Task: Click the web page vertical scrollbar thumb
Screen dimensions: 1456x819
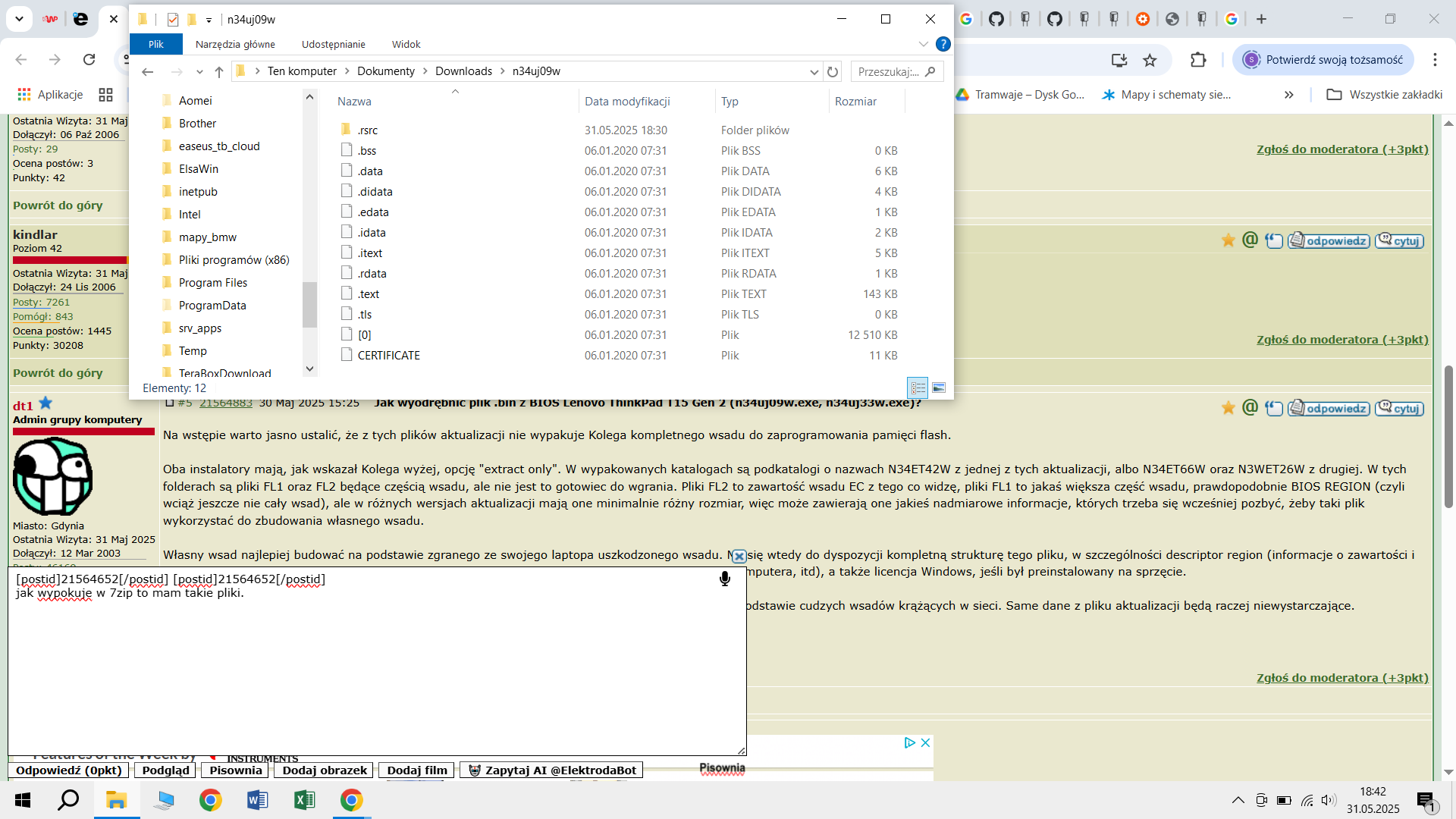Action: (x=1448, y=437)
